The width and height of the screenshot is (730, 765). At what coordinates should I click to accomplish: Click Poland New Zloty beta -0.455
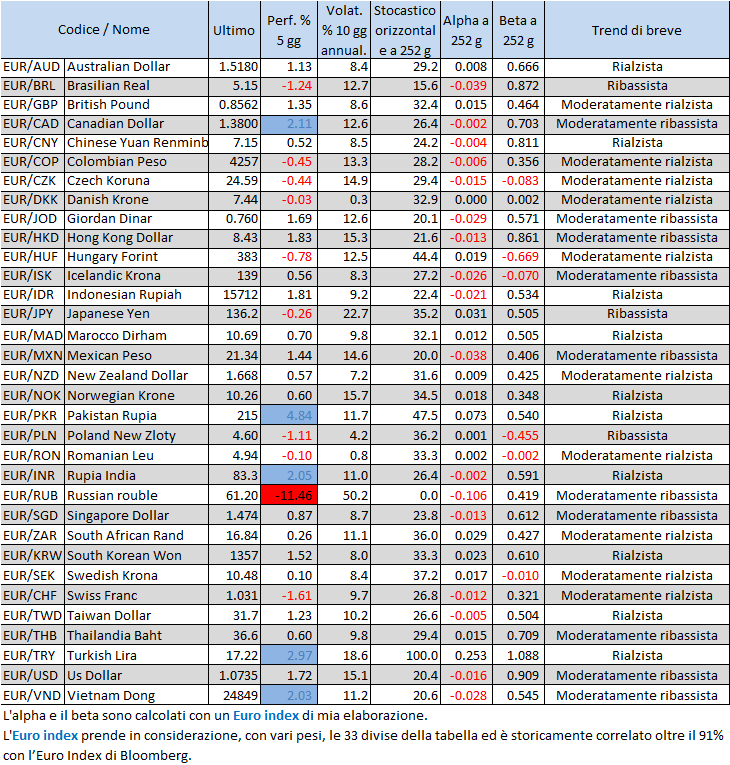pos(518,436)
